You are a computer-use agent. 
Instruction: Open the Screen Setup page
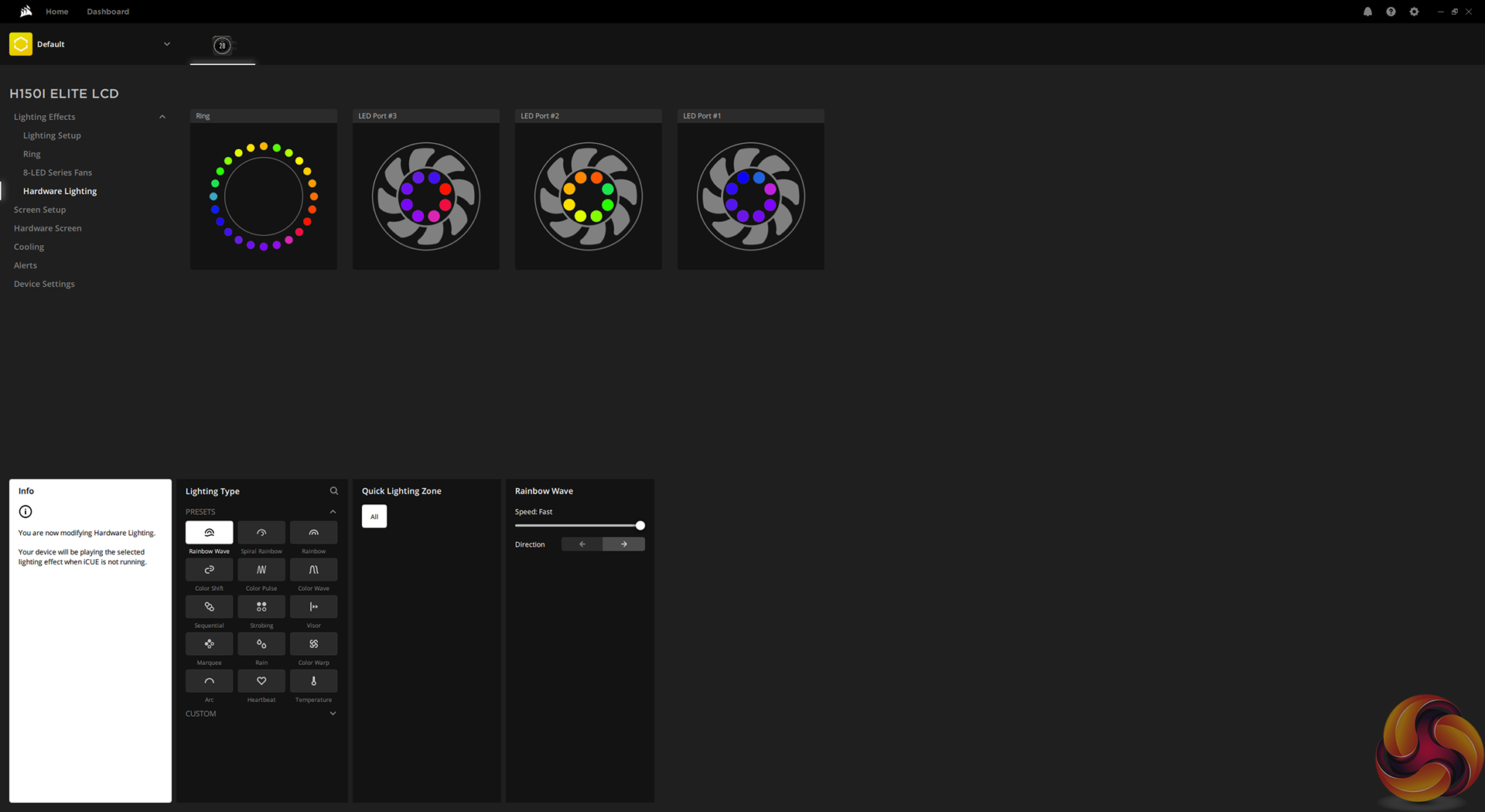(39, 210)
